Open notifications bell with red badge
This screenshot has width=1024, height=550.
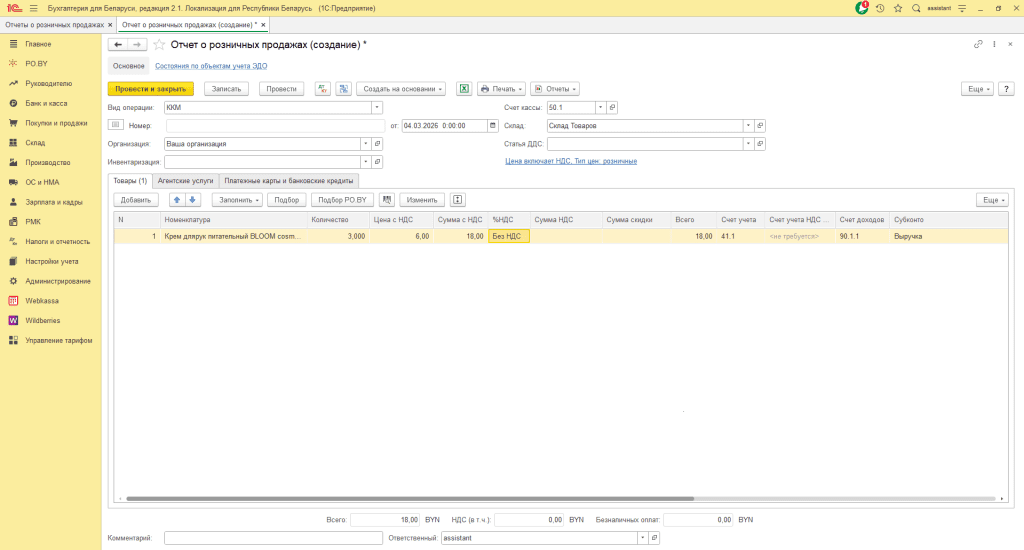point(862,8)
